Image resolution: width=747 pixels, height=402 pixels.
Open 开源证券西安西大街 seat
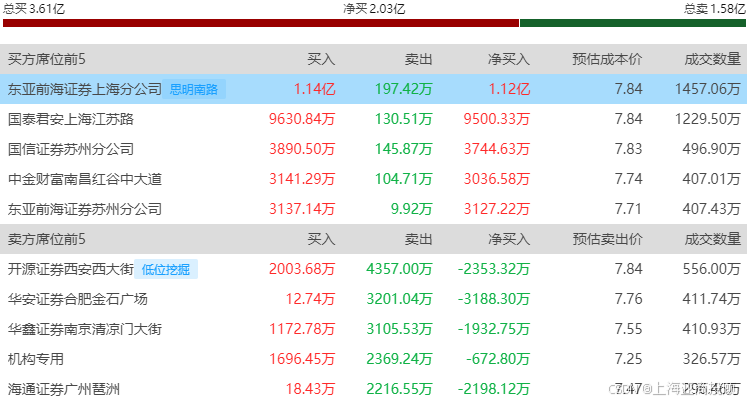(x=71, y=269)
